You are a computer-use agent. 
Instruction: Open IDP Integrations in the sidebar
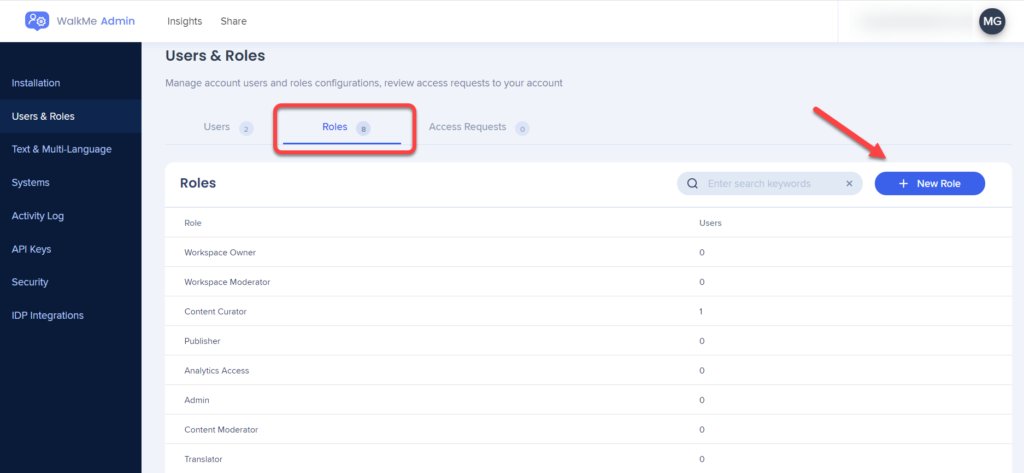71,315
